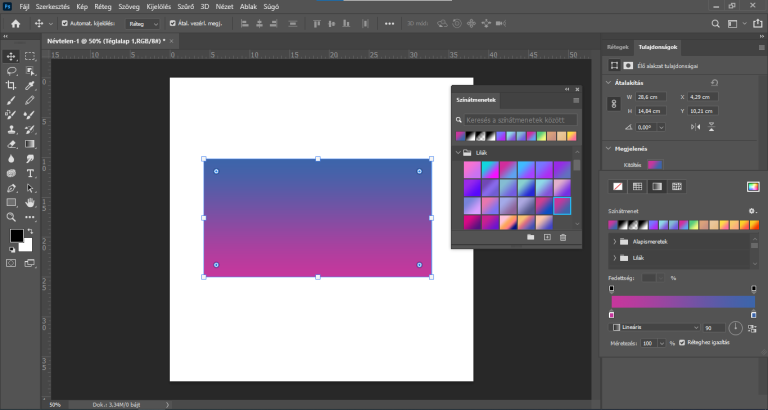Toggle Átal. vezérl. megj. checkbox
768x410 pixels.
(x=172, y=23)
